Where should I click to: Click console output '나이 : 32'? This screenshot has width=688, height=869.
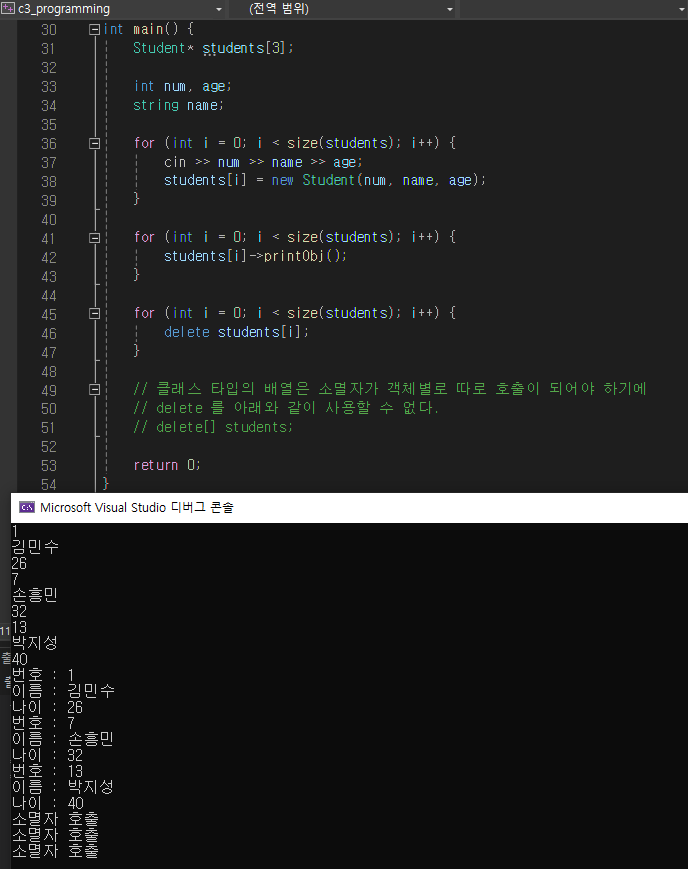[x=47, y=755]
